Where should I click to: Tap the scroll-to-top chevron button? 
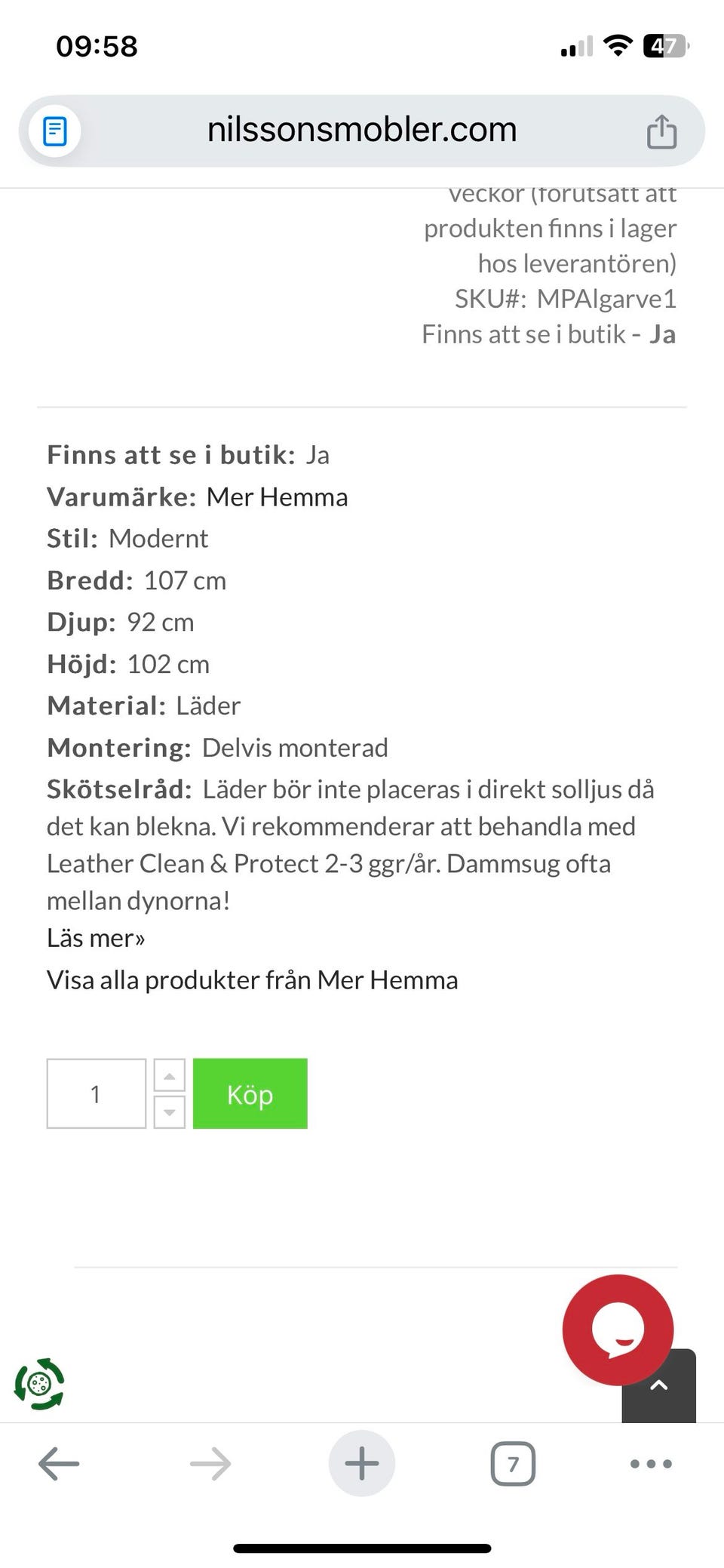click(x=658, y=1385)
